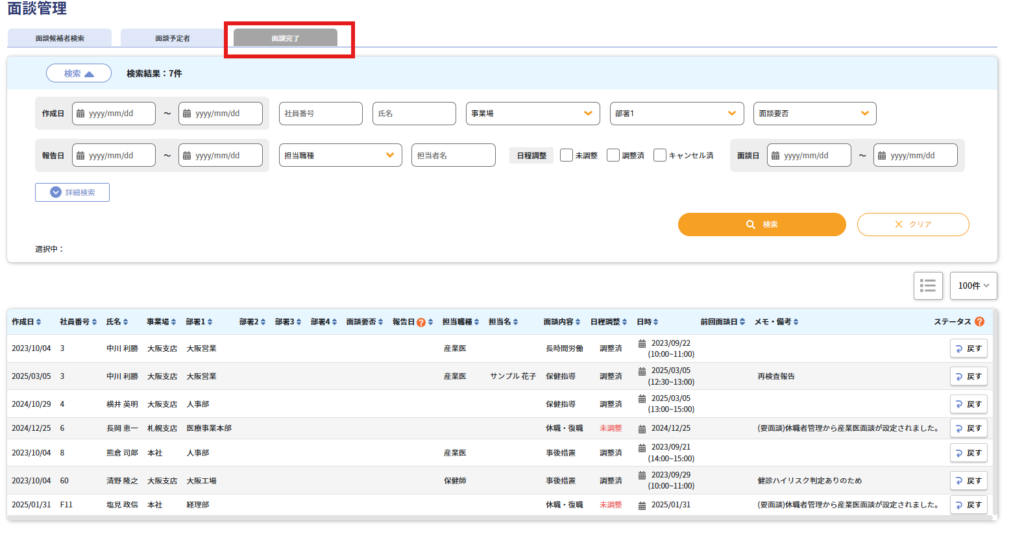Click calendar icon in 面談日 start field
1024x534 pixels.
click(x=772, y=156)
